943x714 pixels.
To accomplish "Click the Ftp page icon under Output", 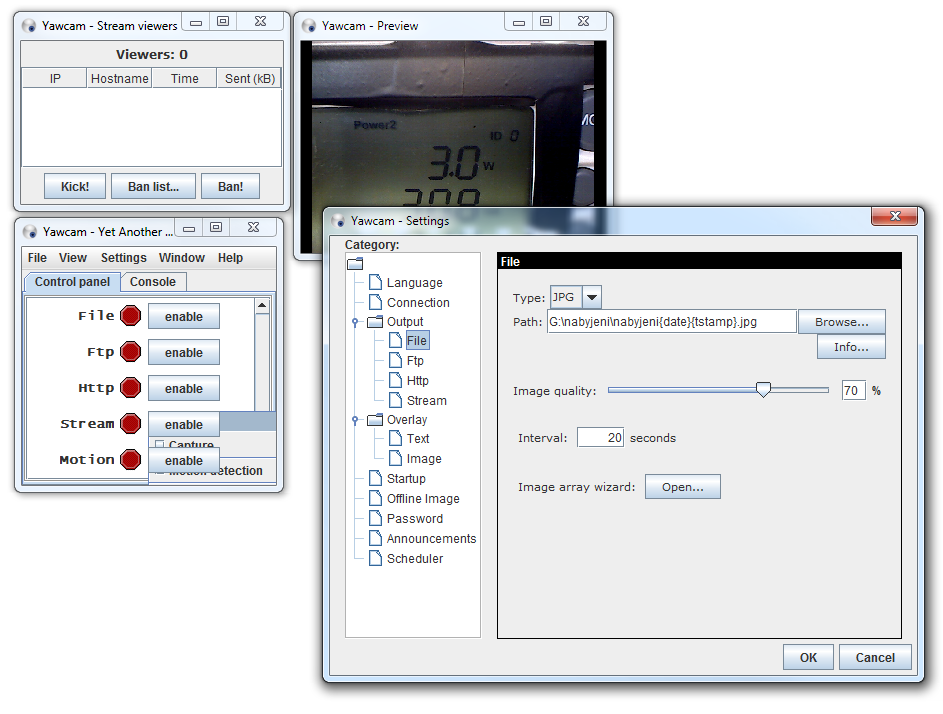I will point(395,360).
